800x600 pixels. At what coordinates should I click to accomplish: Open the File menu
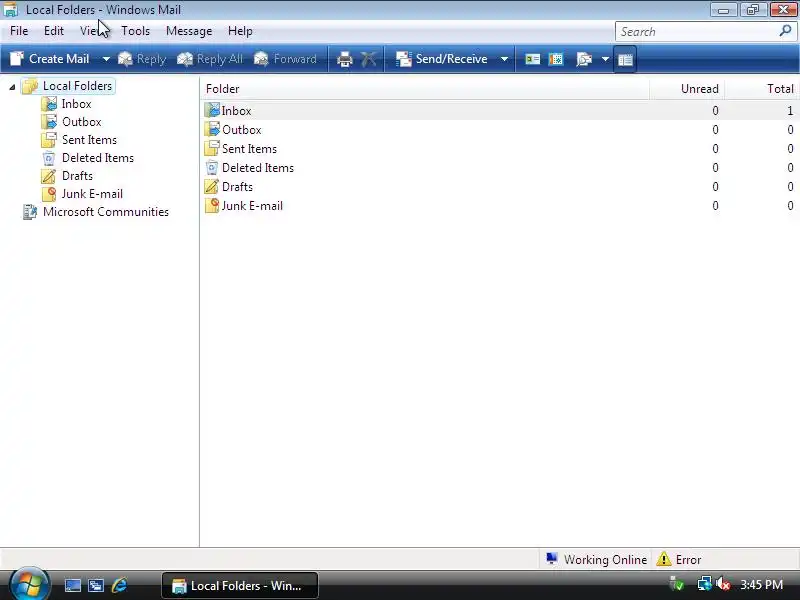(19, 31)
